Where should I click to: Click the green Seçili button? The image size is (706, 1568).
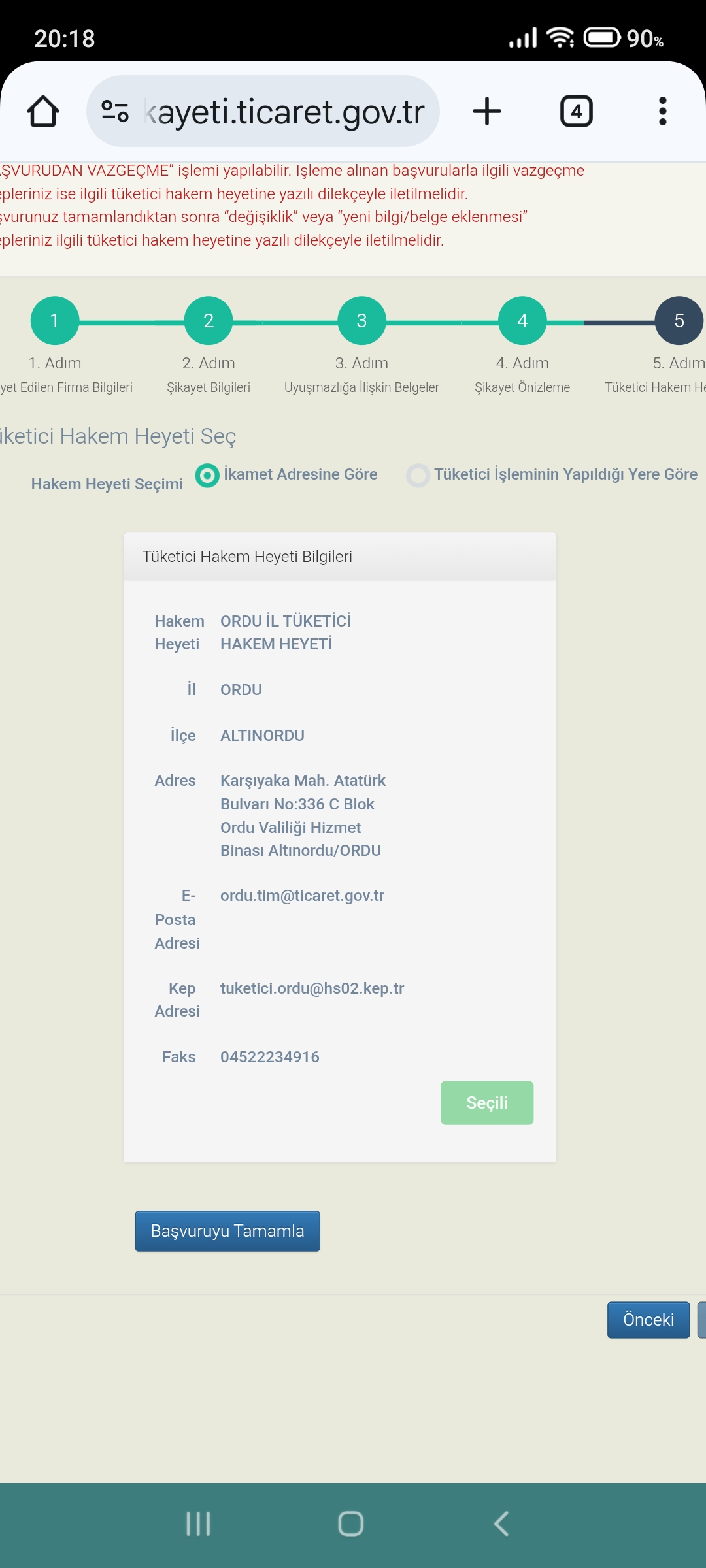coord(487,1103)
